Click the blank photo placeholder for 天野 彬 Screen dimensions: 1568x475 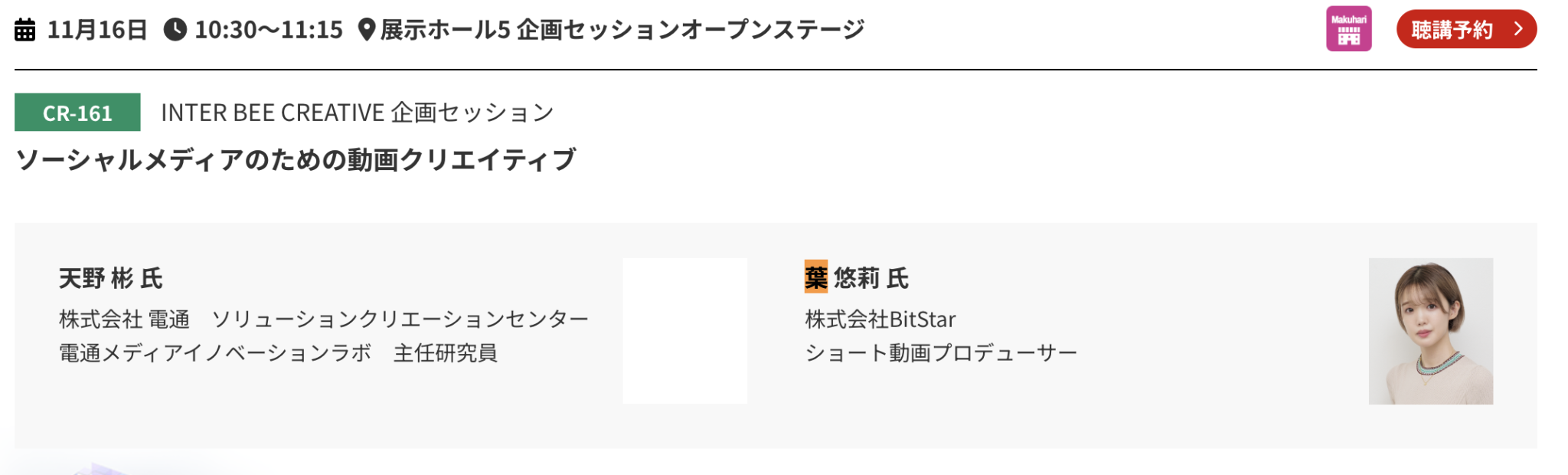[685, 331]
